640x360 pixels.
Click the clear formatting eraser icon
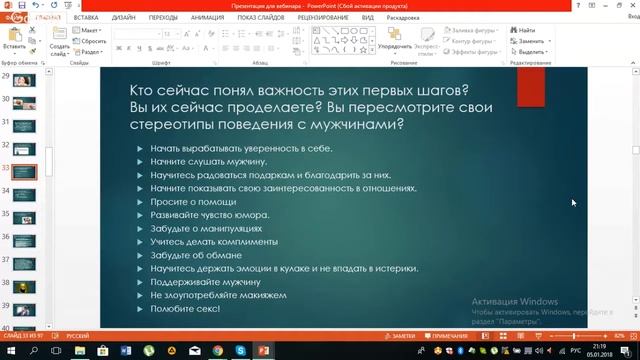pyautogui.click(x=211, y=34)
